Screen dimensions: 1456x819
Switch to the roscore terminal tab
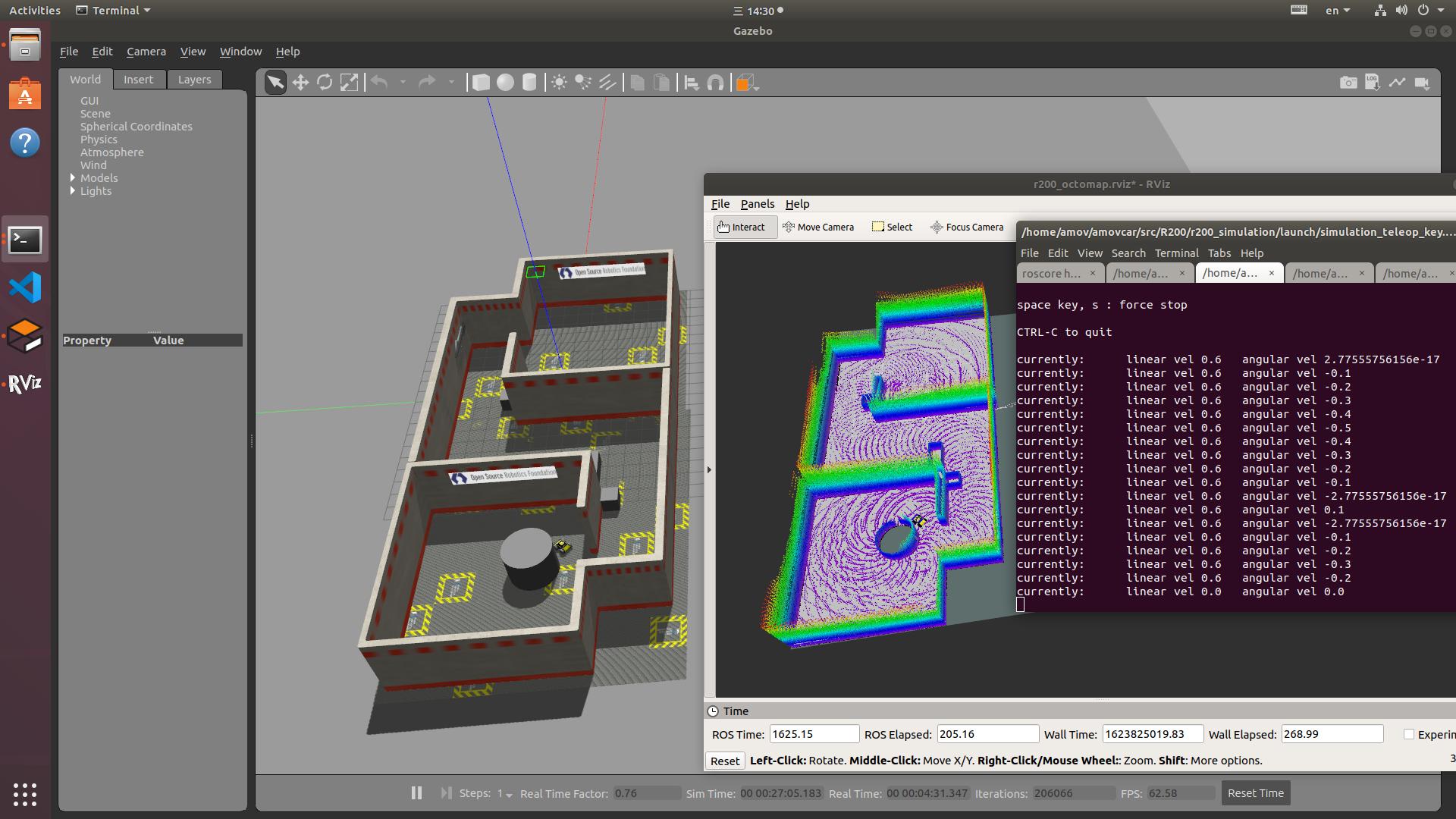[x=1051, y=274]
